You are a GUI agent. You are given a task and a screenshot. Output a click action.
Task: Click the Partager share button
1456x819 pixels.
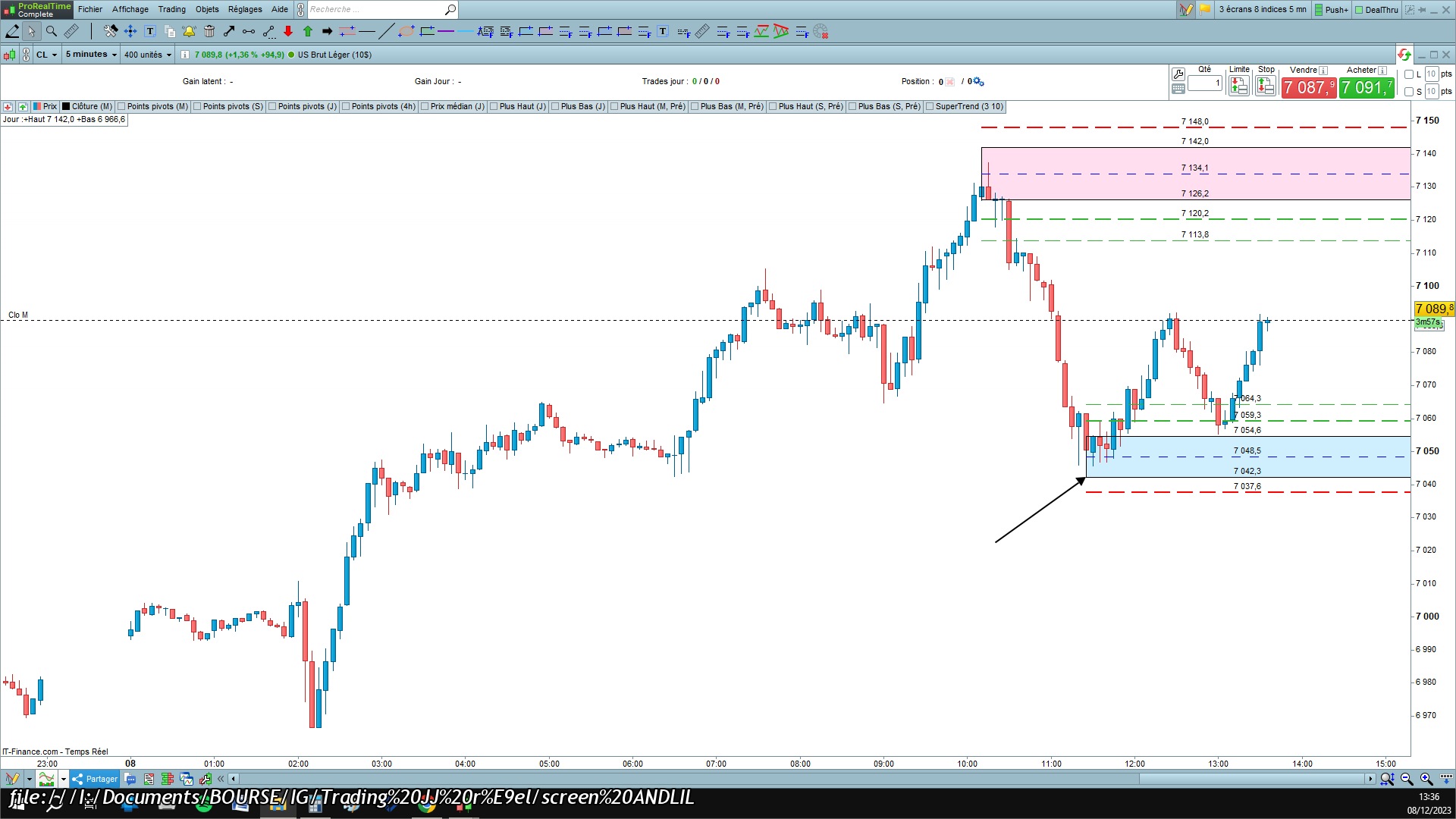[95, 779]
